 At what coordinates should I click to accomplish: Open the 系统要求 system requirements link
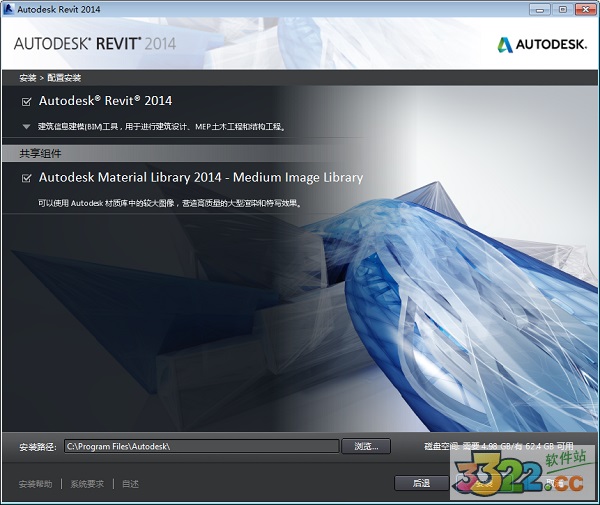(87, 484)
